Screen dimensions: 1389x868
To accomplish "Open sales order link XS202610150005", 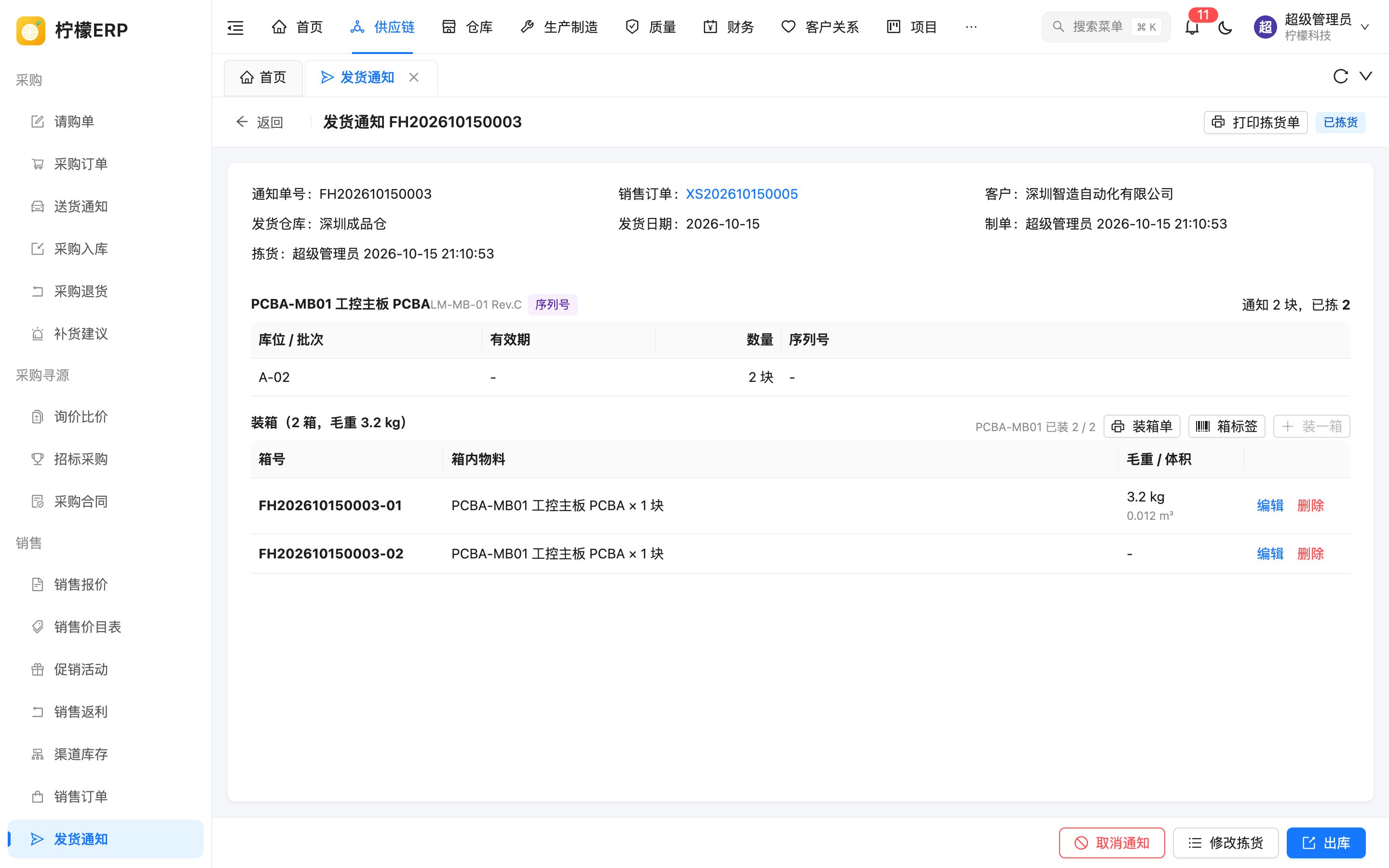I will 742,194.
